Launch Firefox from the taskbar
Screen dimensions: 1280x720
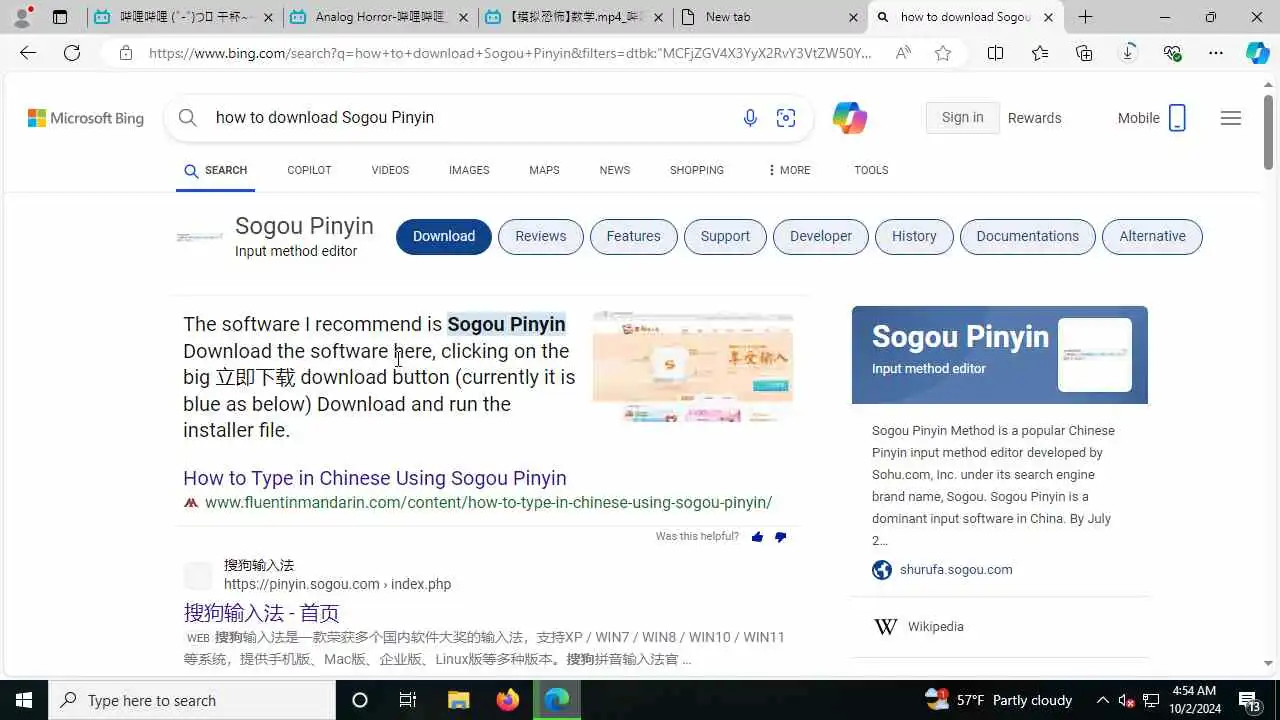pos(508,700)
